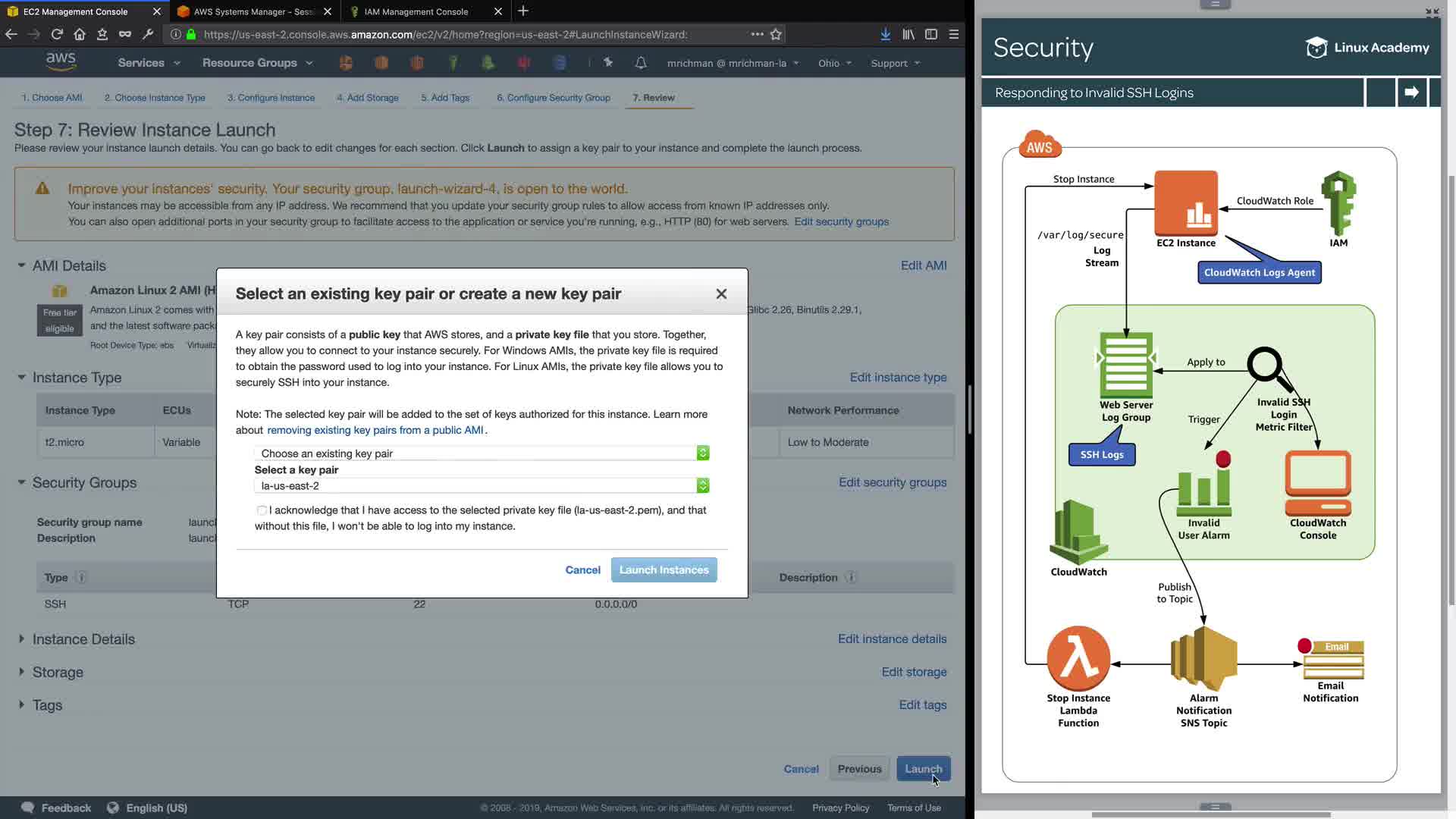Click the browser home icon
This screenshot has width=1456, height=819.
tap(80, 34)
